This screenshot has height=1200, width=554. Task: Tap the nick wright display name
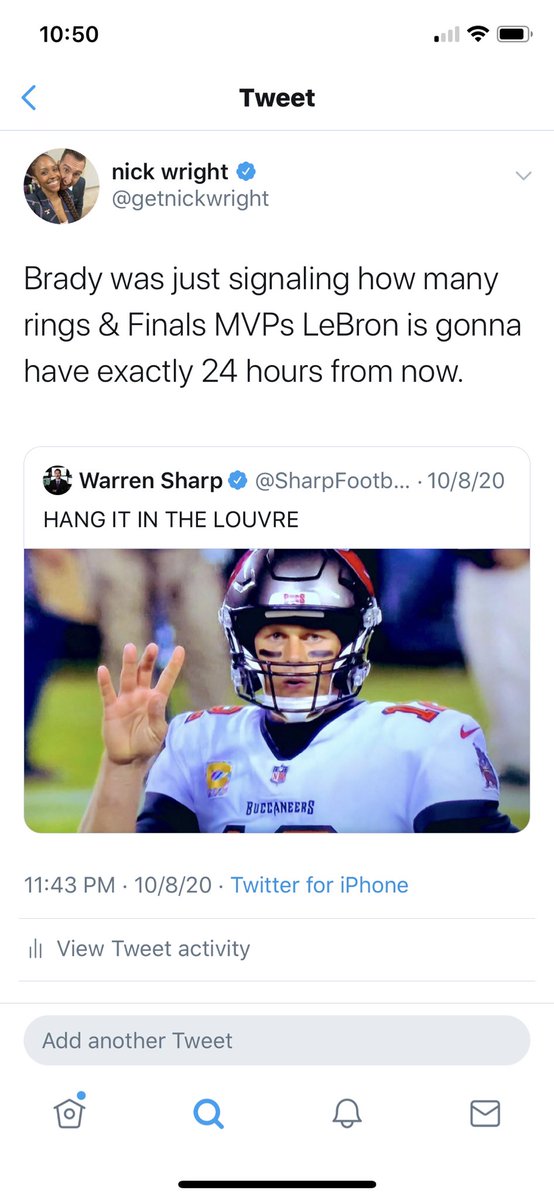click(170, 172)
